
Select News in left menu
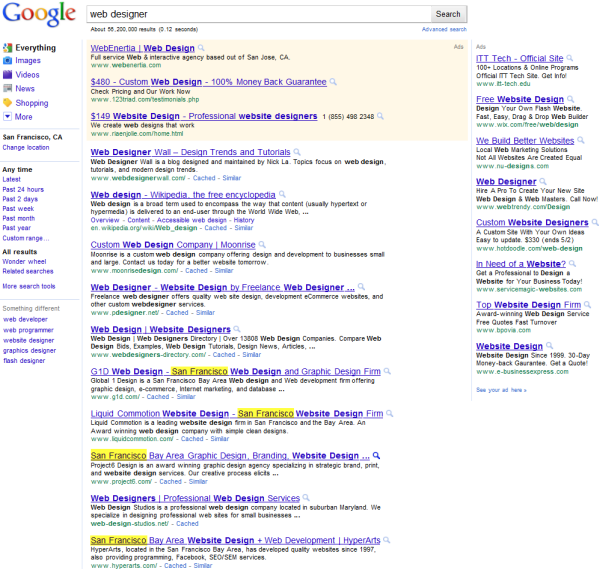click(25, 88)
